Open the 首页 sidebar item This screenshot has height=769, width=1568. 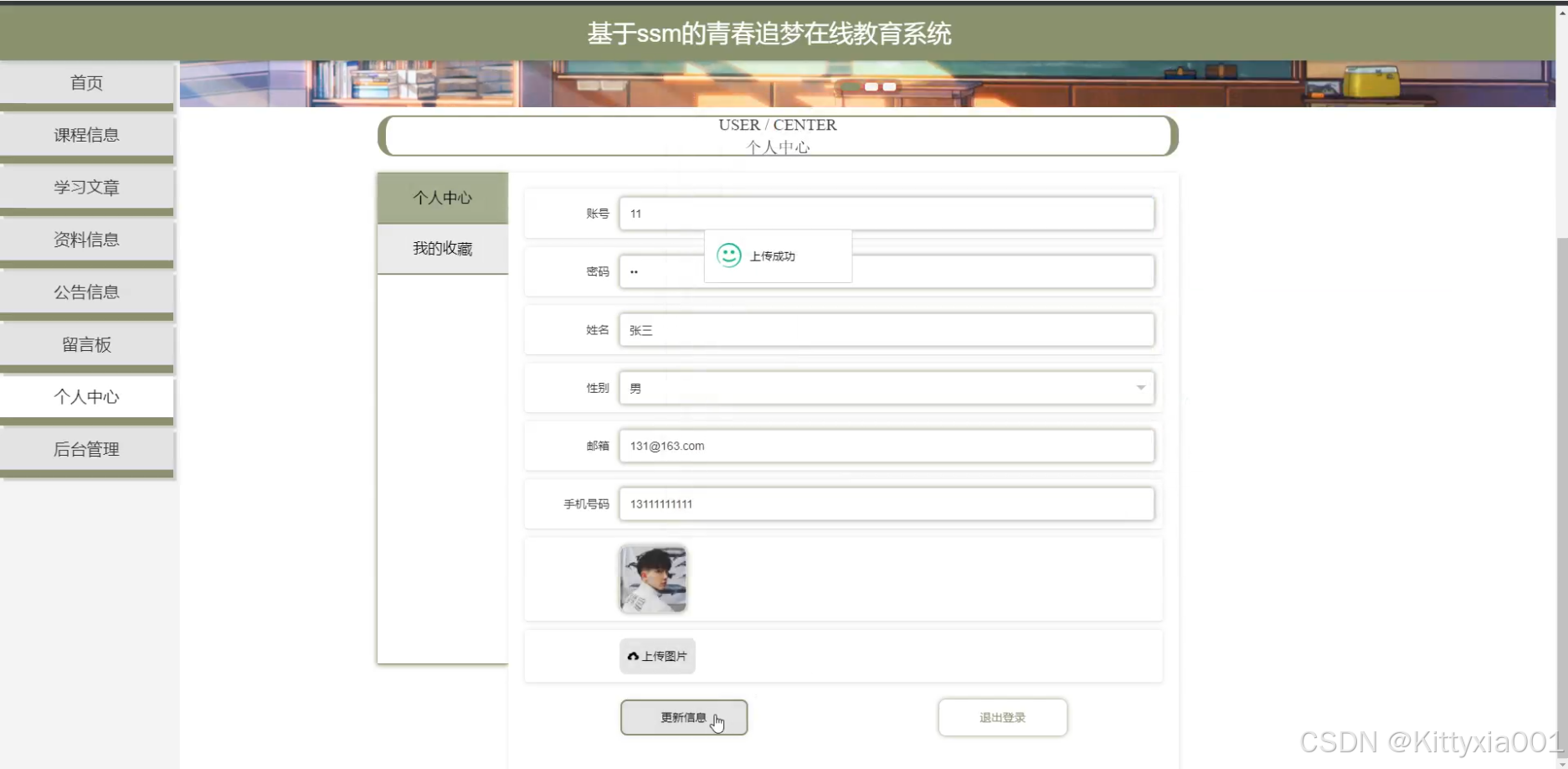[87, 83]
